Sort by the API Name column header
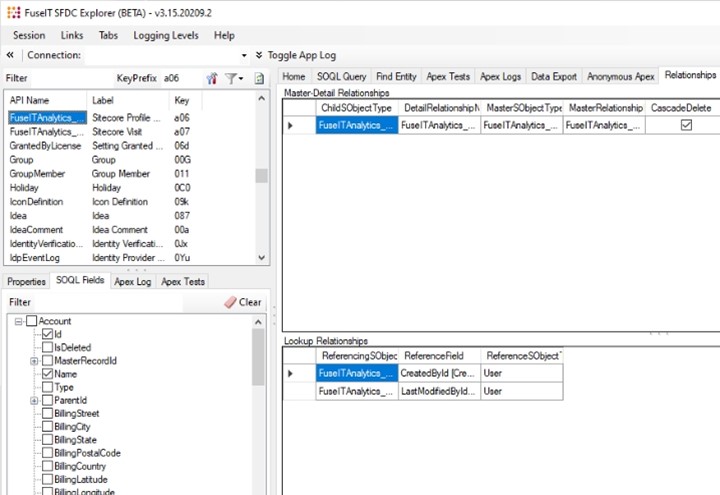Image resolution: width=720 pixels, height=495 pixels. 46,100
